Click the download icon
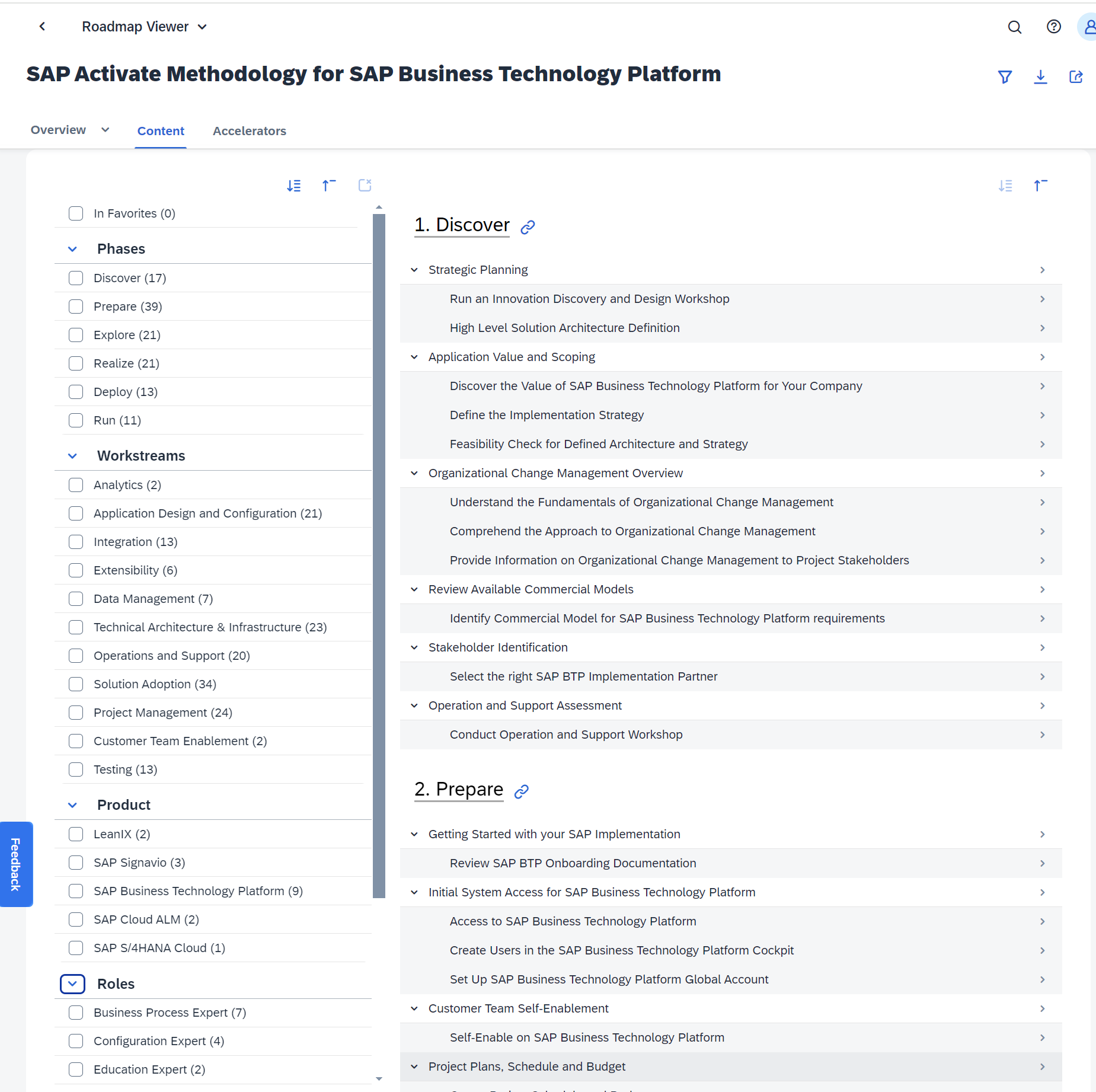Image resolution: width=1096 pixels, height=1092 pixels. tap(1040, 77)
